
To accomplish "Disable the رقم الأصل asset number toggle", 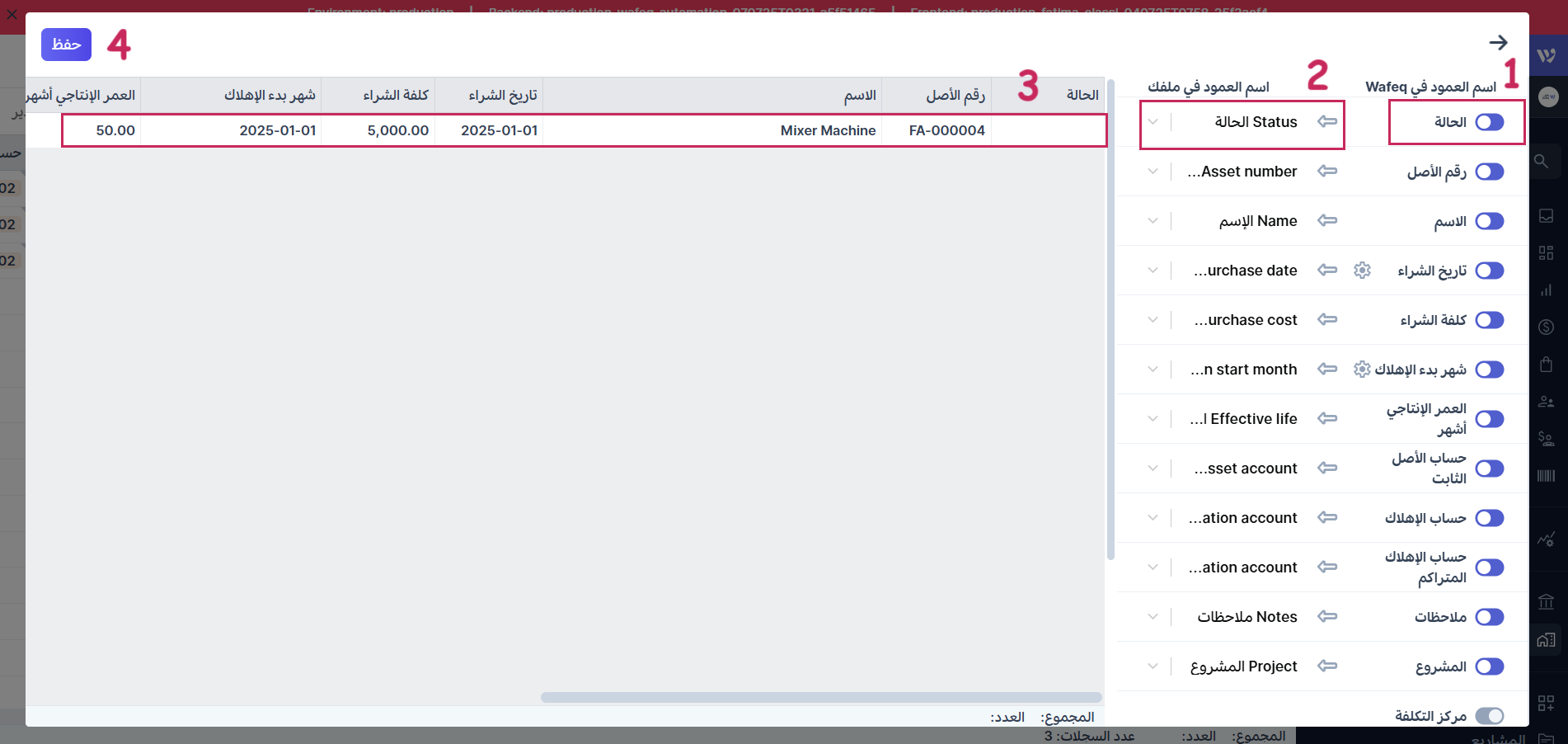I will [x=1489, y=172].
